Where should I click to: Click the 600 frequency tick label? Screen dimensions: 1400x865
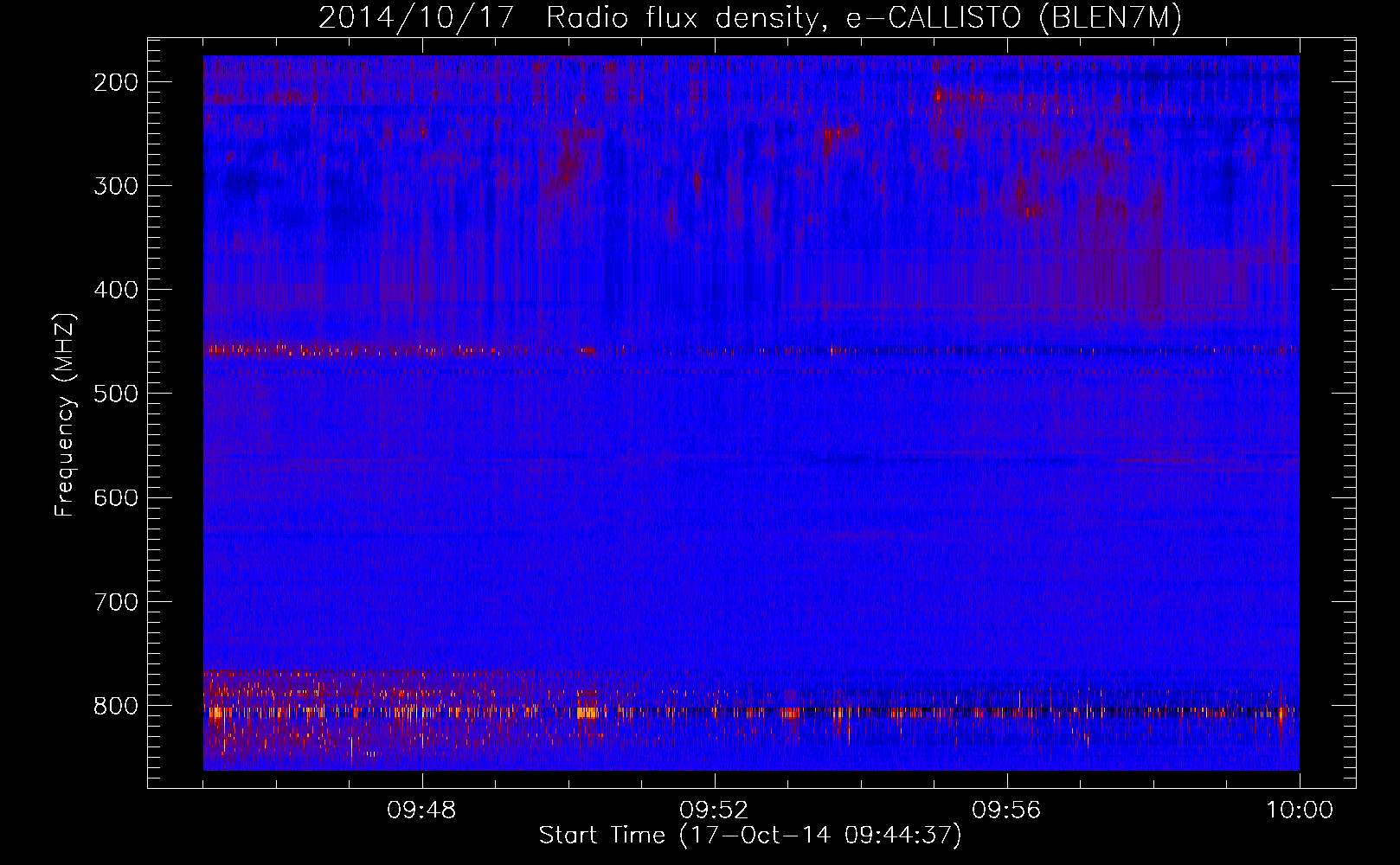pos(115,497)
